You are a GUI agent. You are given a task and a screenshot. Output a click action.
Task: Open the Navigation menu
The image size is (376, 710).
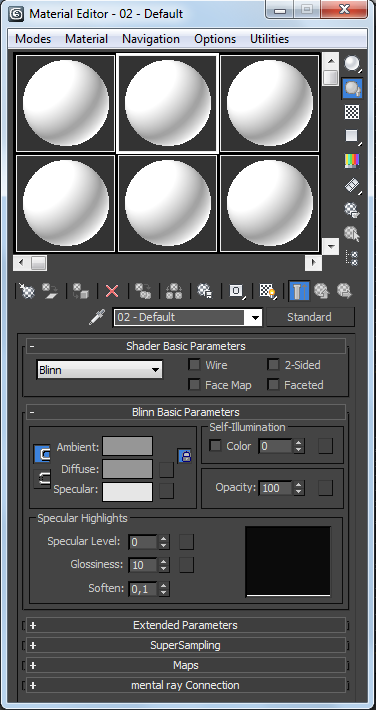point(151,39)
